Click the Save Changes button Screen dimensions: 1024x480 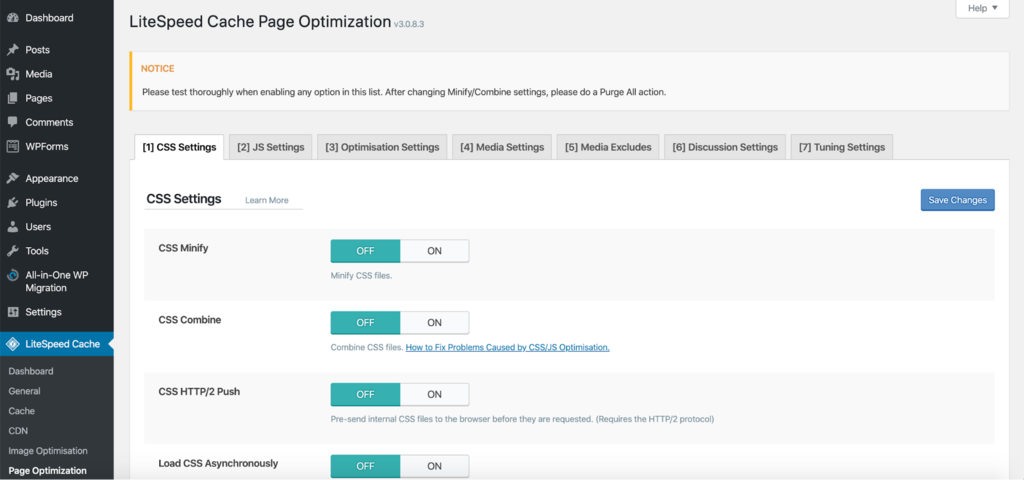click(x=957, y=200)
